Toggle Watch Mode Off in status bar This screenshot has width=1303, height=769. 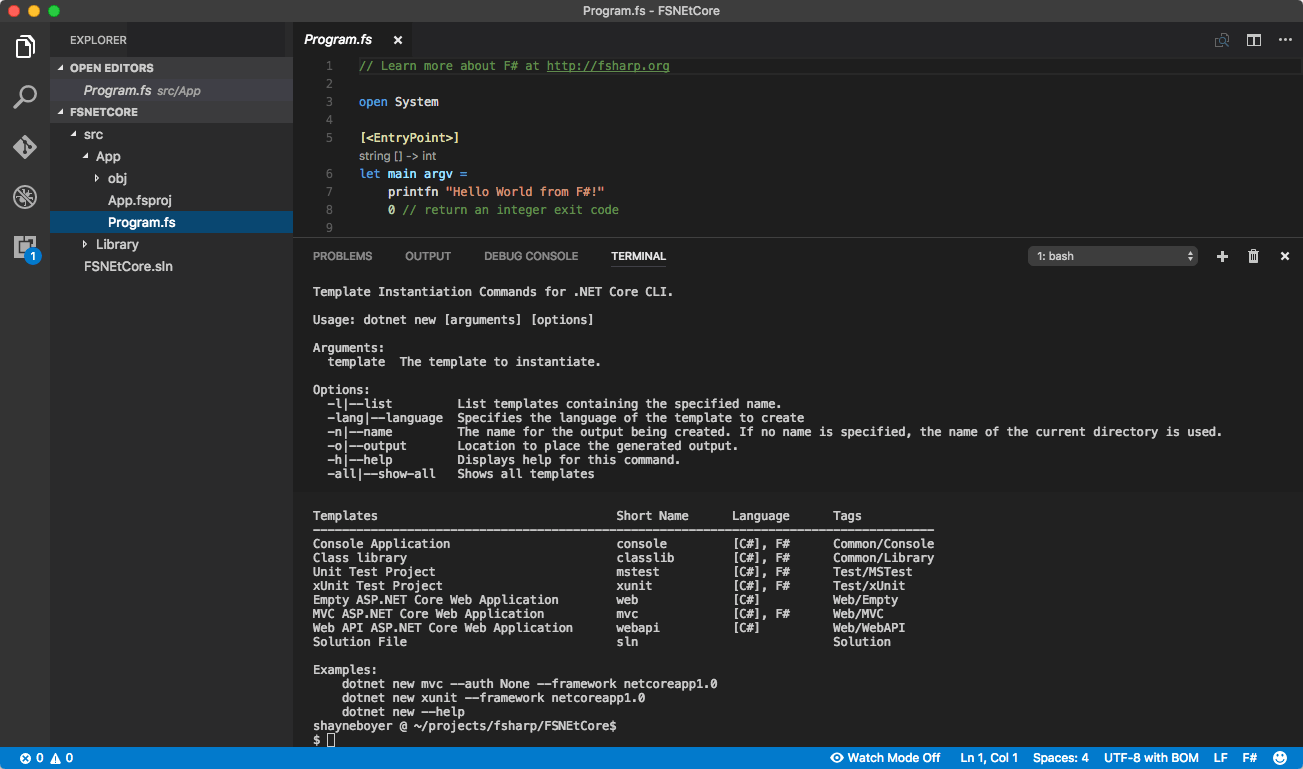point(884,757)
